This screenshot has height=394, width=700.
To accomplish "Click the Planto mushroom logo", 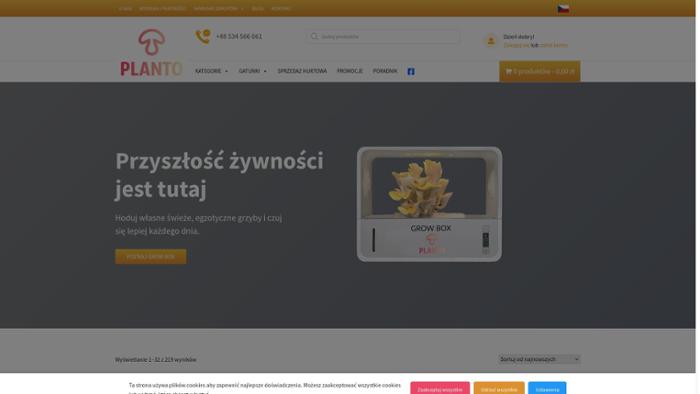I will click(x=151, y=53).
